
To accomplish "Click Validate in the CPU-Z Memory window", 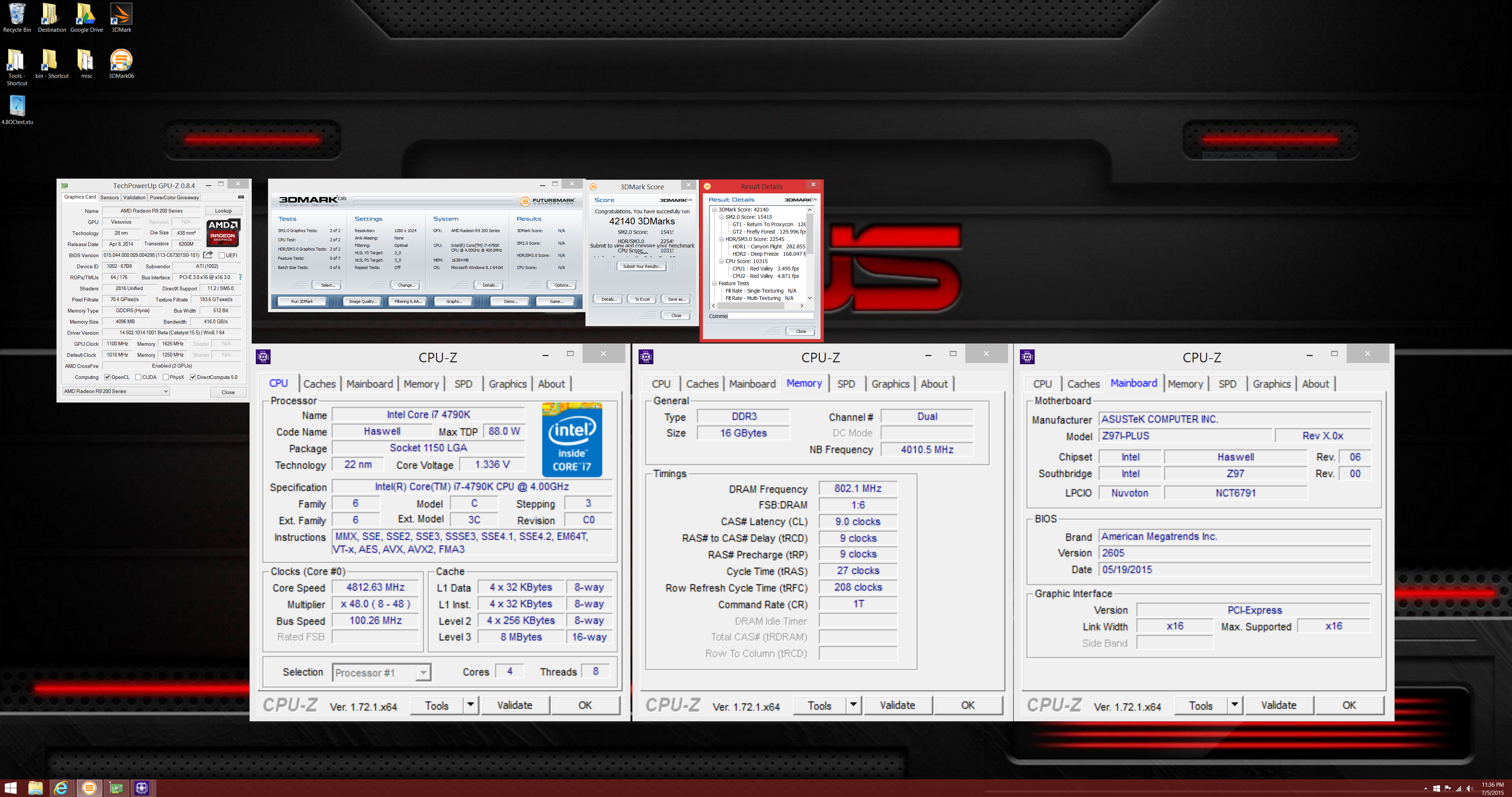I will tap(897, 705).
